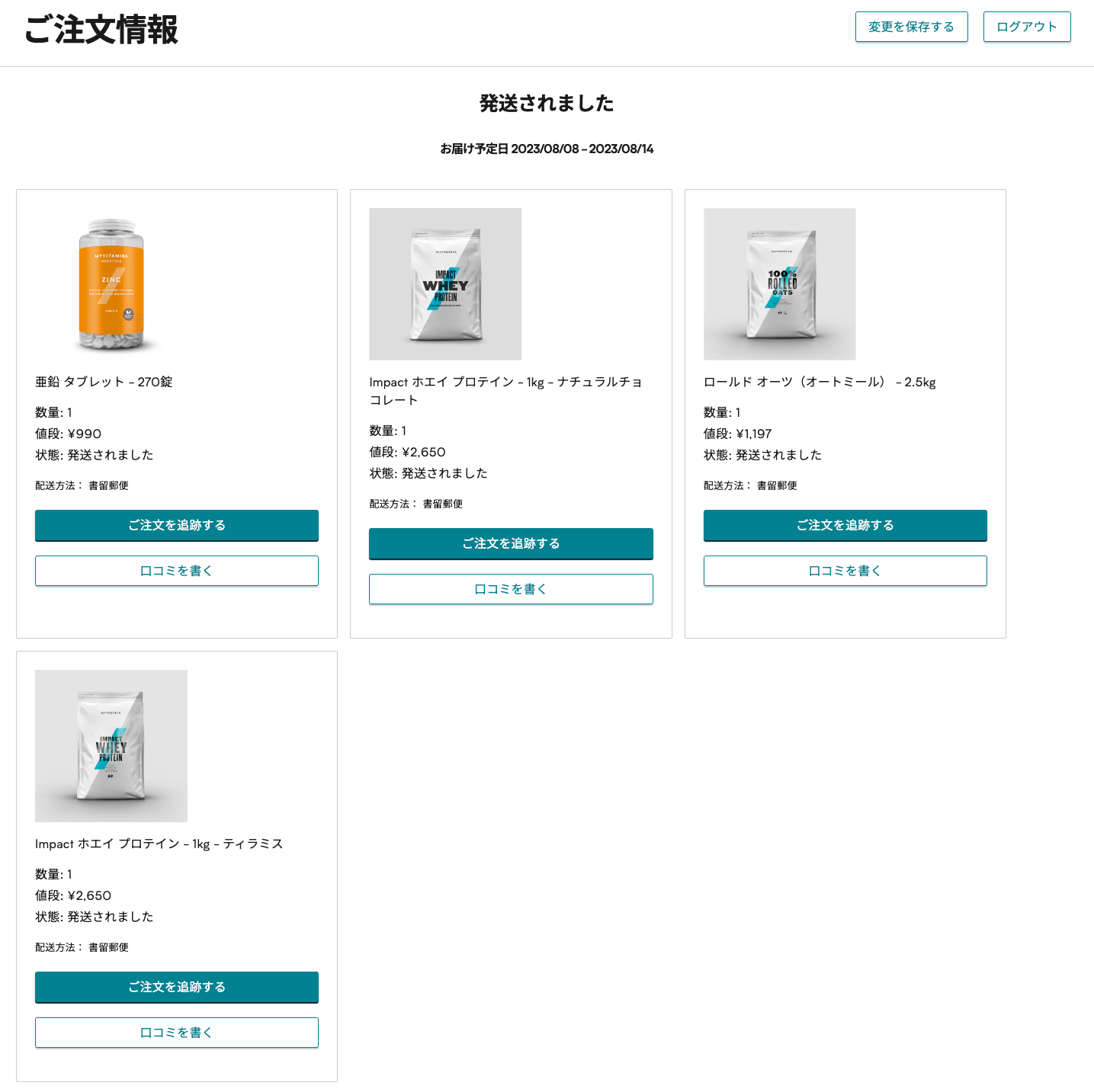Click 配送方法 書留郵便 under 亜鉛 タブレット
This screenshot has width=1094, height=1092.
(x=82, y=485)
